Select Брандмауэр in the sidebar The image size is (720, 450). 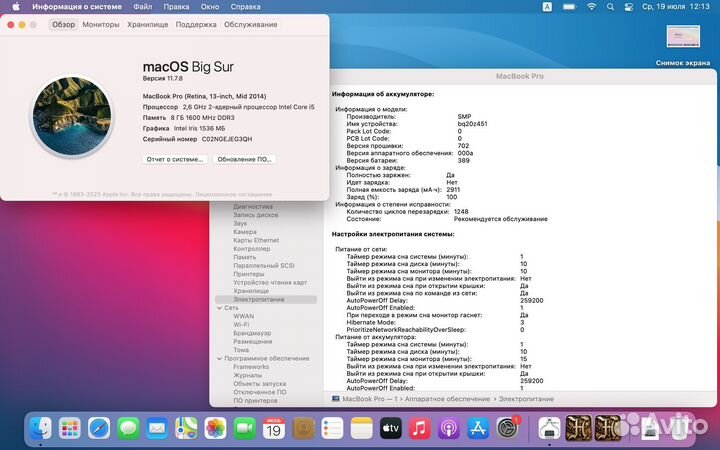coord(252,333)
